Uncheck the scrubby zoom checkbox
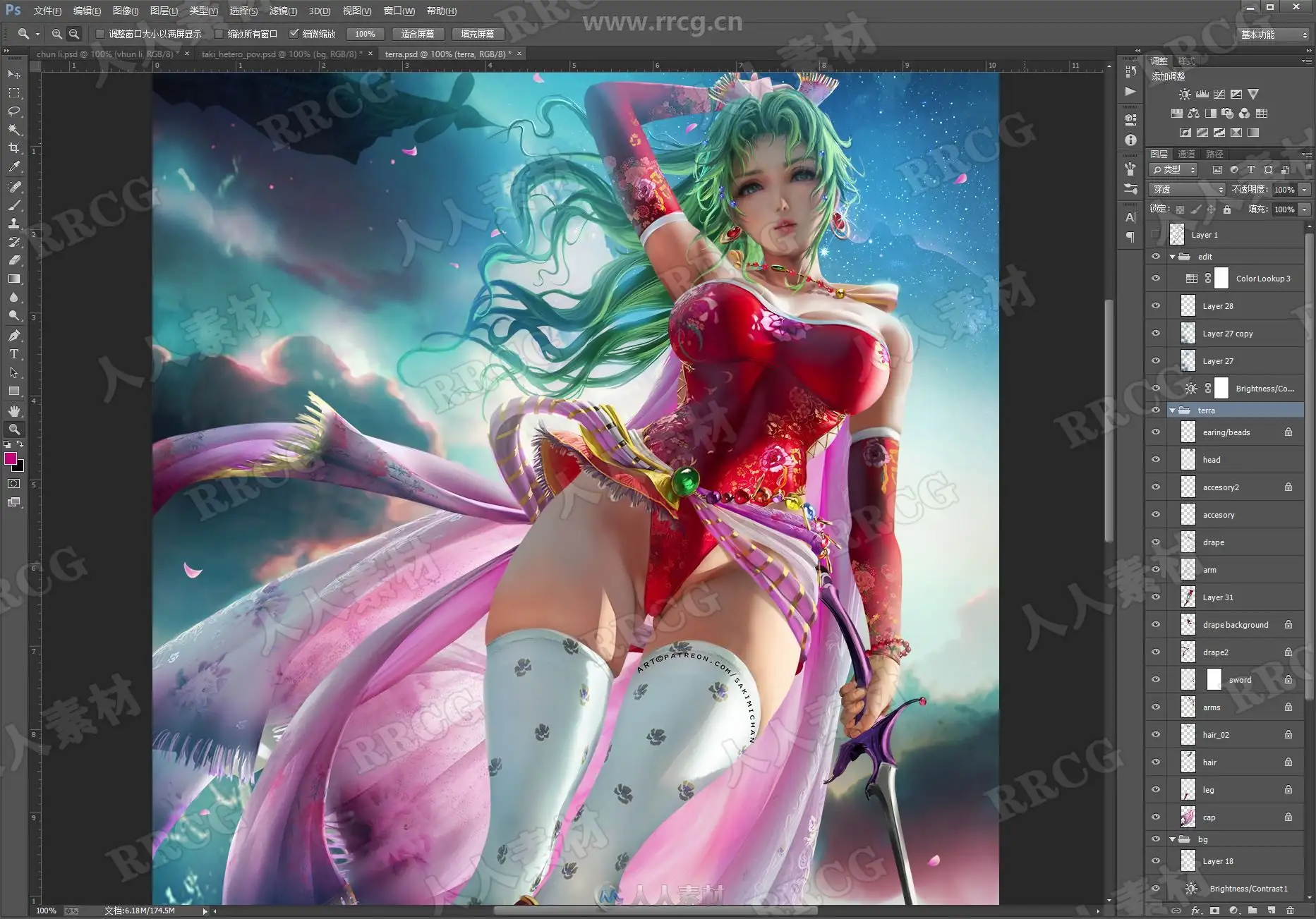 click(294, 34)
